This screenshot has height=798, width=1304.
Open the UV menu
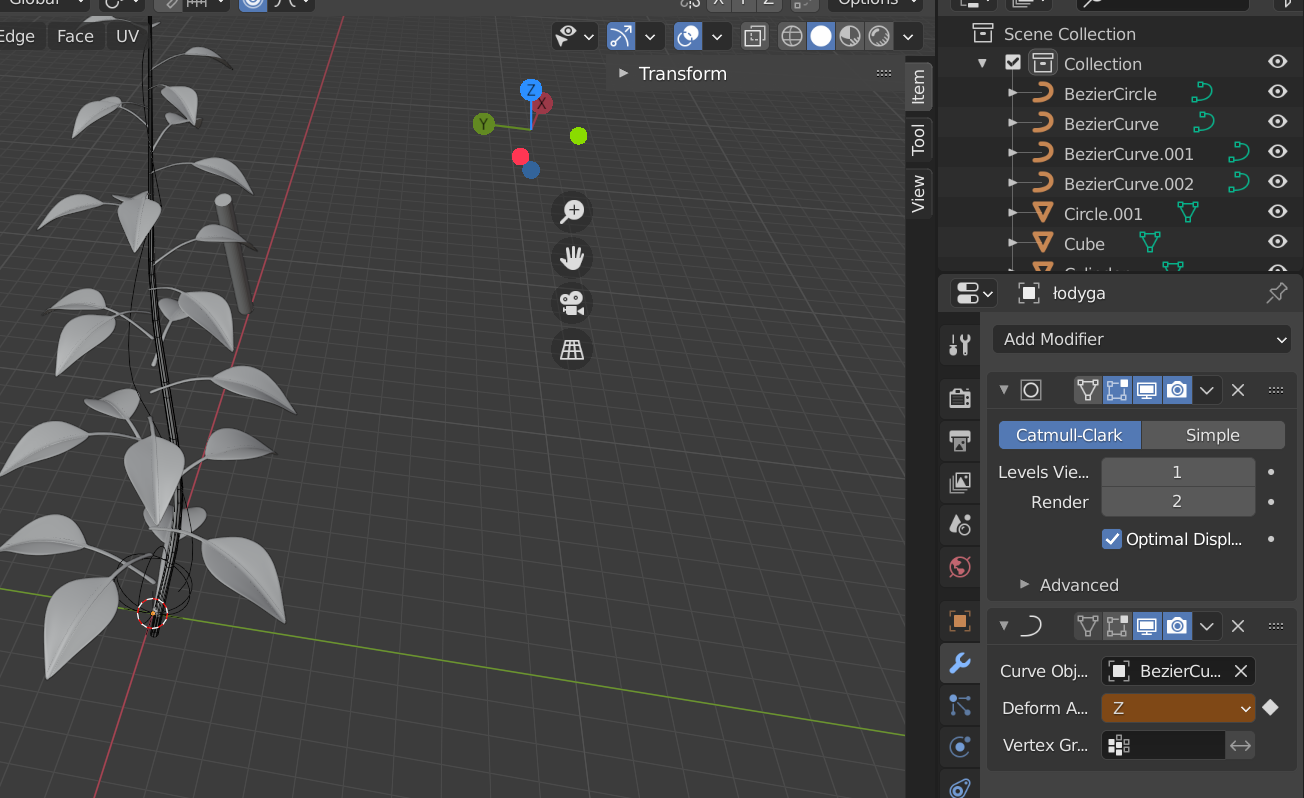pos(127,36)
